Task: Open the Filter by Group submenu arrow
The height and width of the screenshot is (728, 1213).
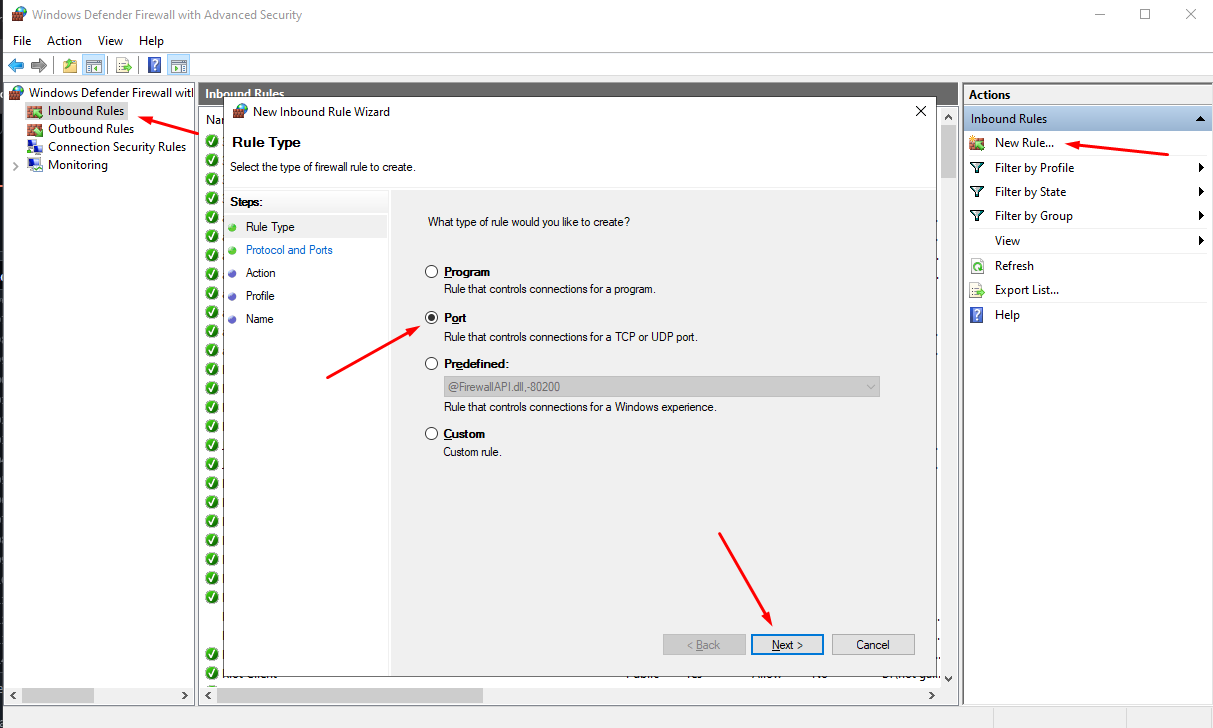Action: pos(1201,216)
